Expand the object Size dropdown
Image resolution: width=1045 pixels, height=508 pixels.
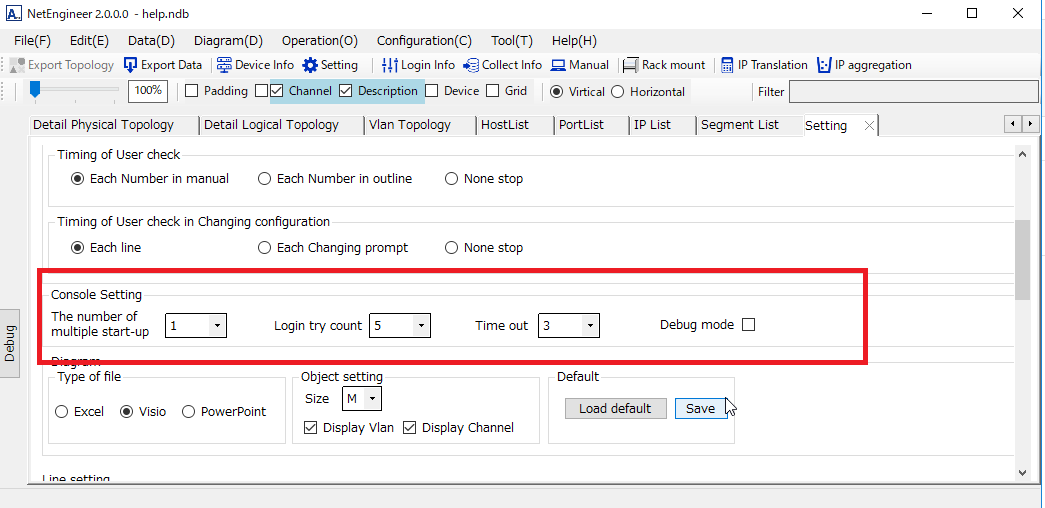tap(372, 399)
